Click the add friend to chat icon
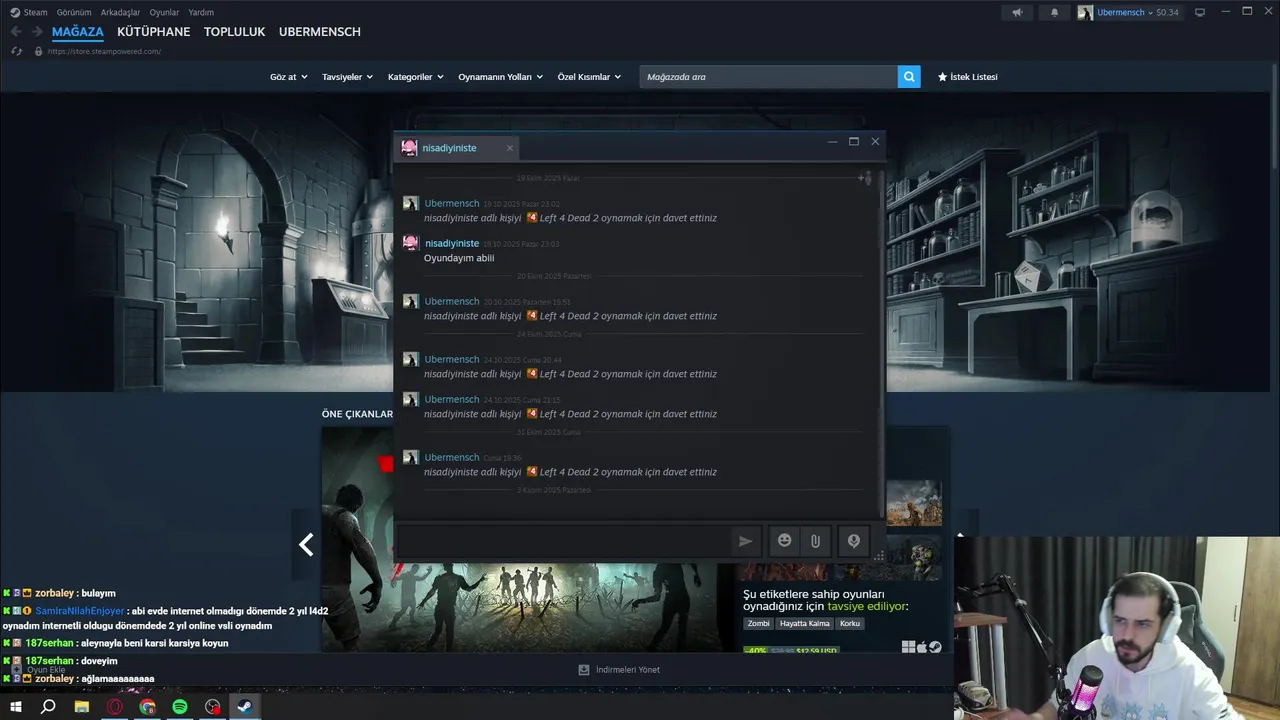1280x720 pixels. coord(864,178)
